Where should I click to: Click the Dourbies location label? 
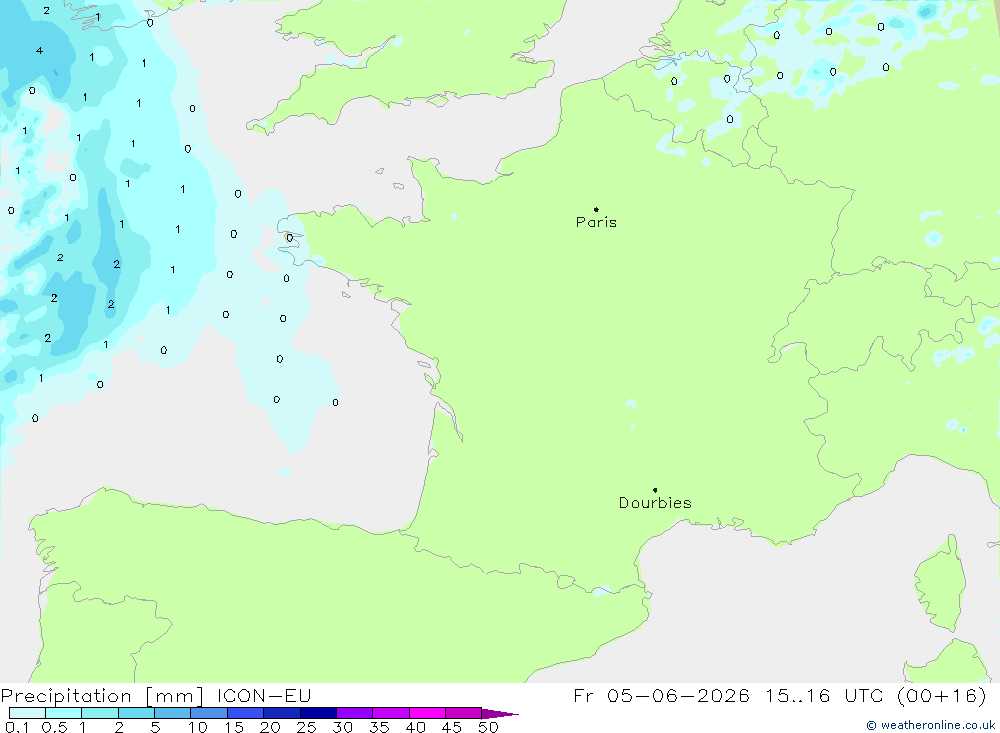coord(655,503)
